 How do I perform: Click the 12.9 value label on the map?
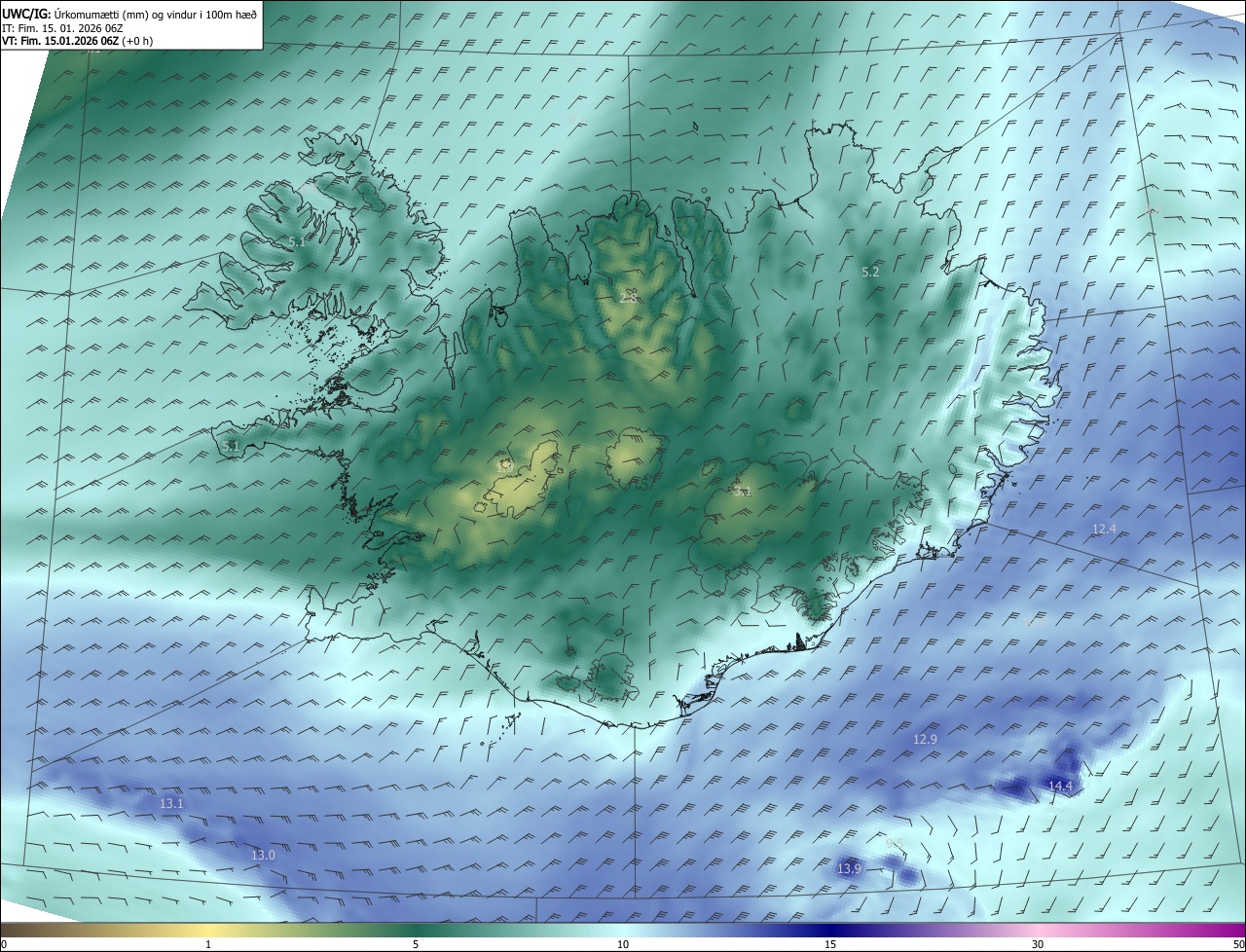(925, 739)
